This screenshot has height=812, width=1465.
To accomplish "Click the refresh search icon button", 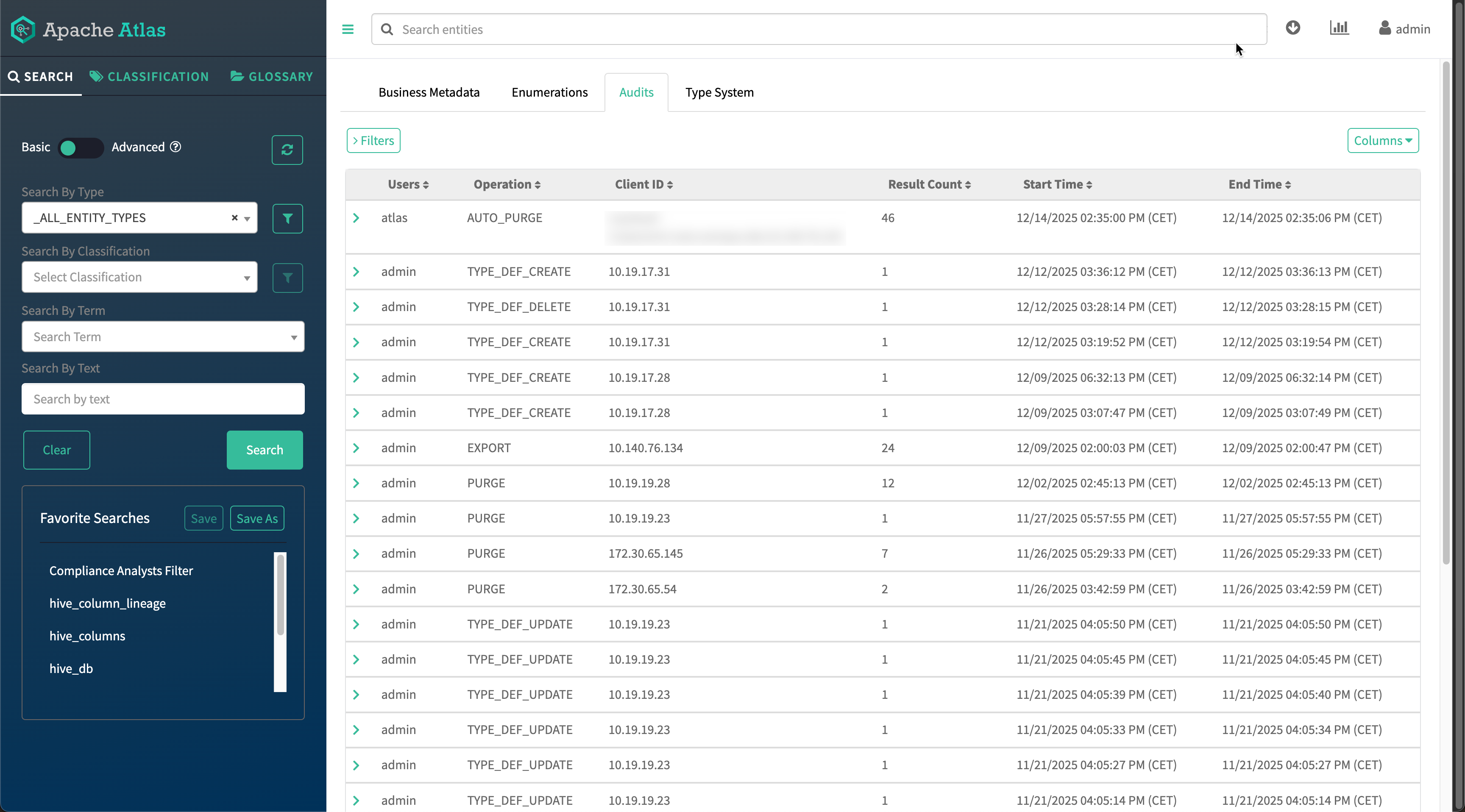I will [287, 150].
